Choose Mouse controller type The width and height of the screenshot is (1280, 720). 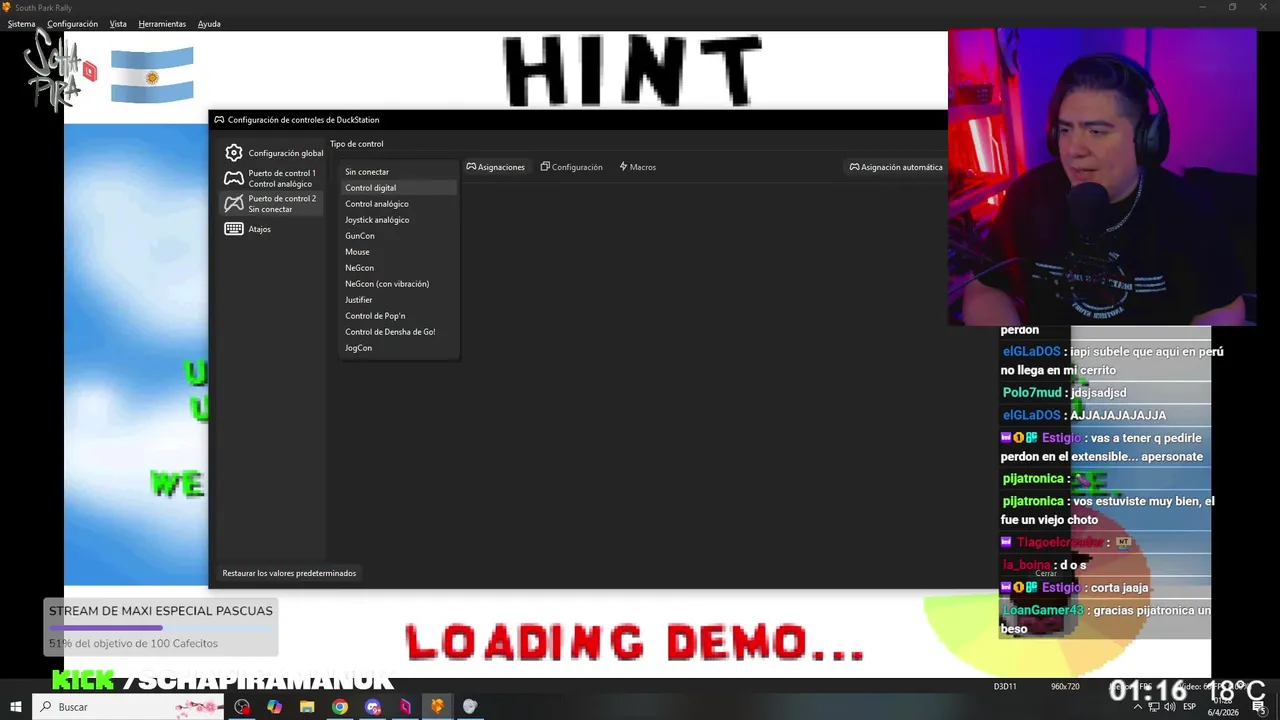point(399,252)
